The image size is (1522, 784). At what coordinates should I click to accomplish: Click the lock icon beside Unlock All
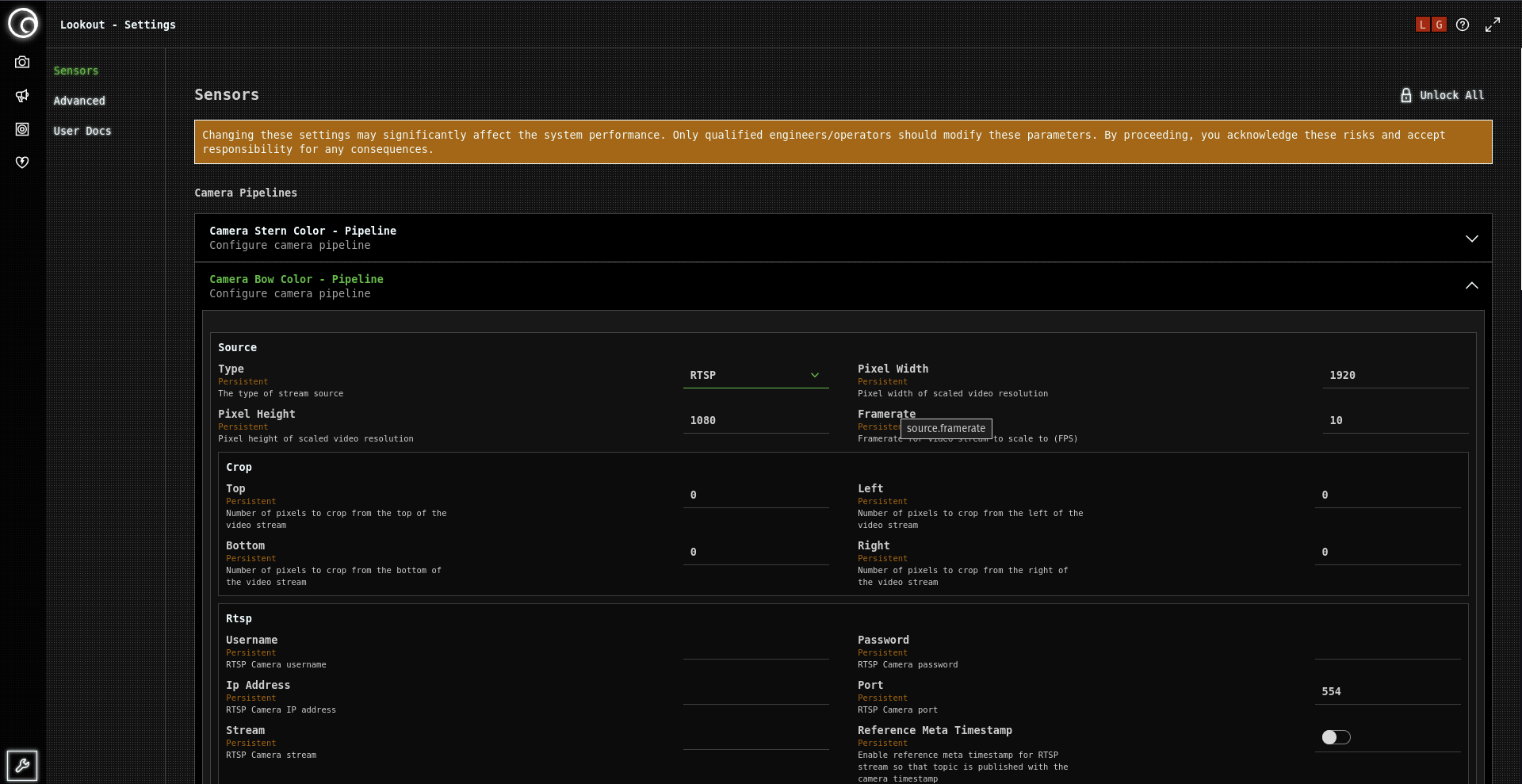coord(1406,95)
